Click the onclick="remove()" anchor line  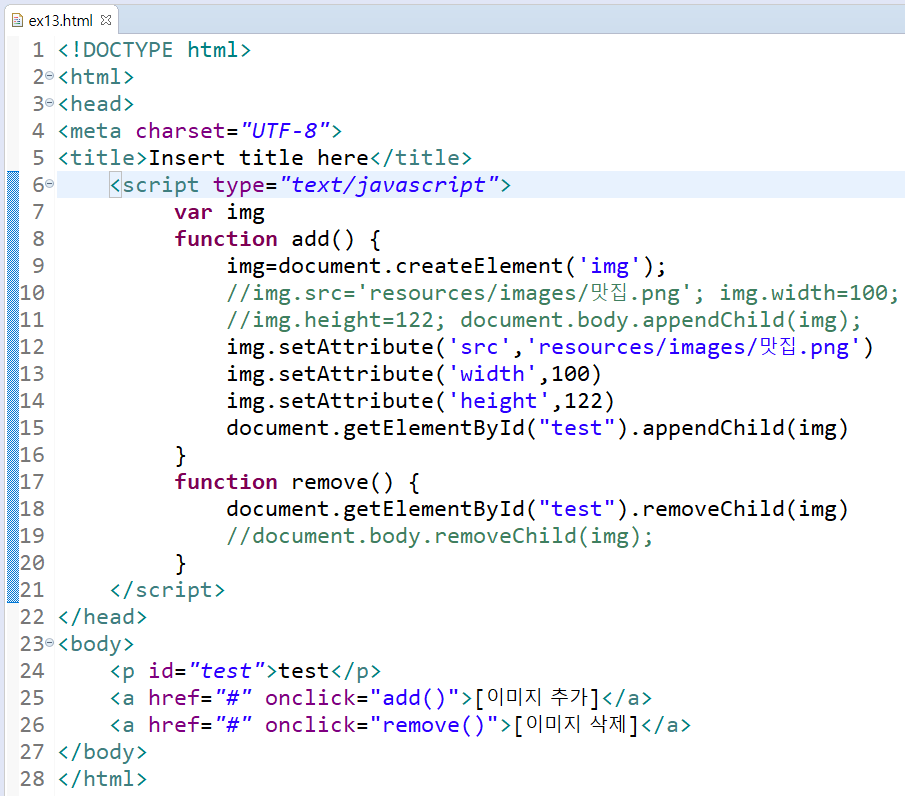coord(401,725)
